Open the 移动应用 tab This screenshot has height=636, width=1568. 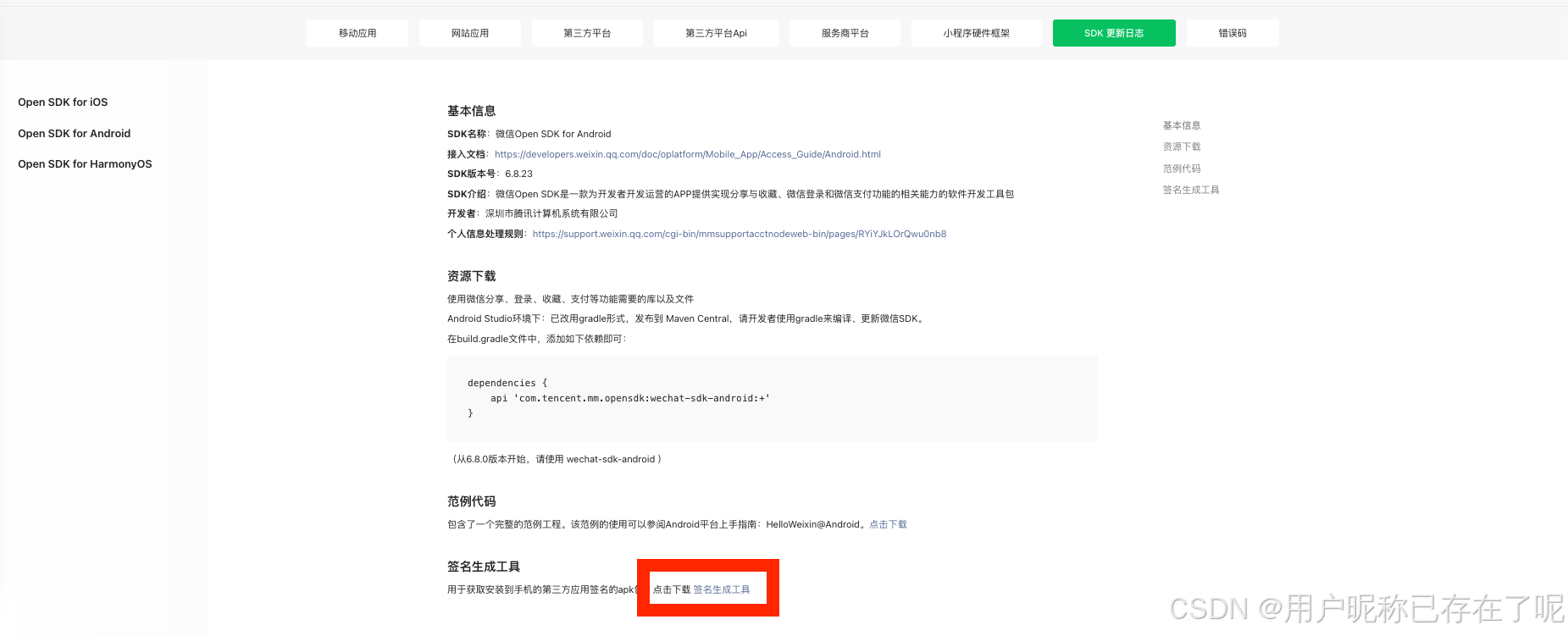click(357, 33)
